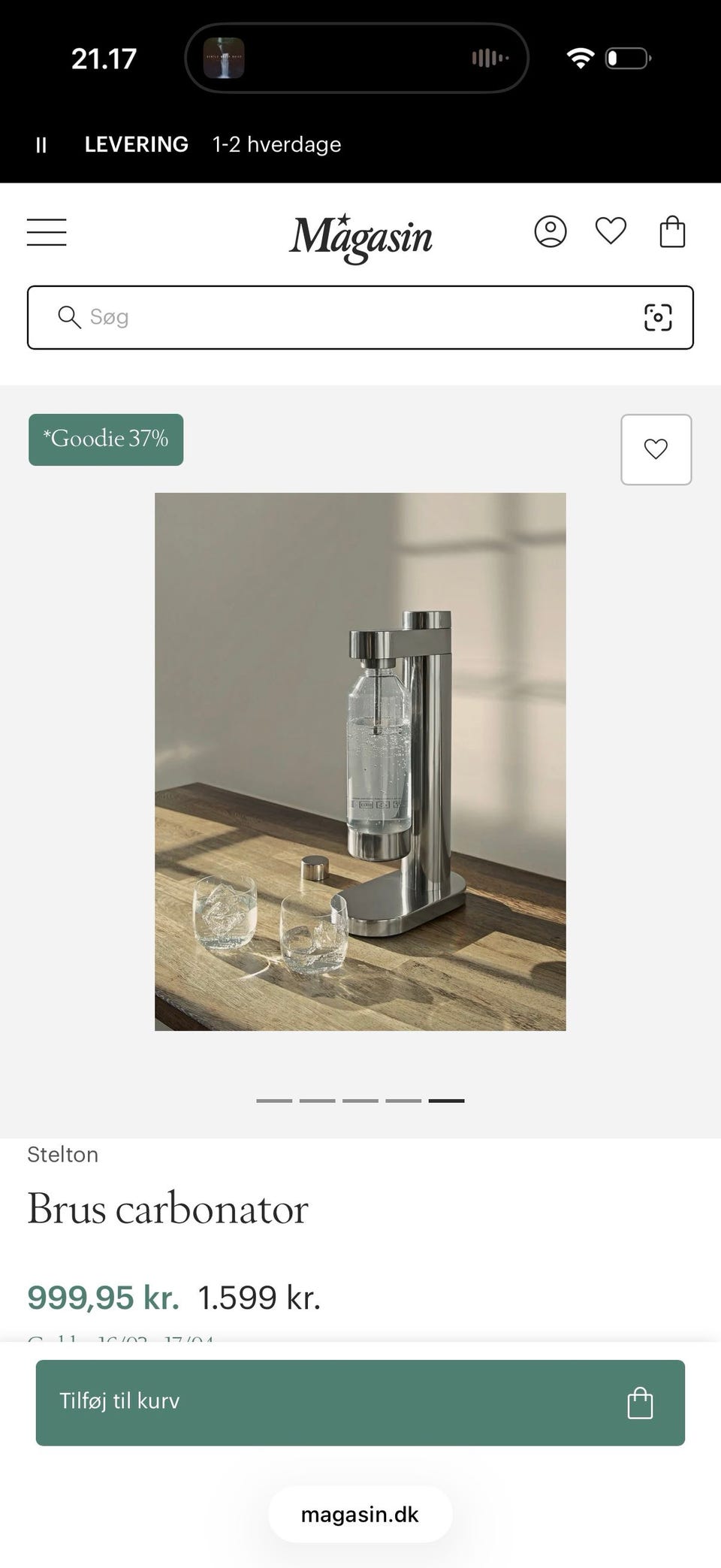
Task: Pause the delivery banner rotation
Action: point(41,145)
